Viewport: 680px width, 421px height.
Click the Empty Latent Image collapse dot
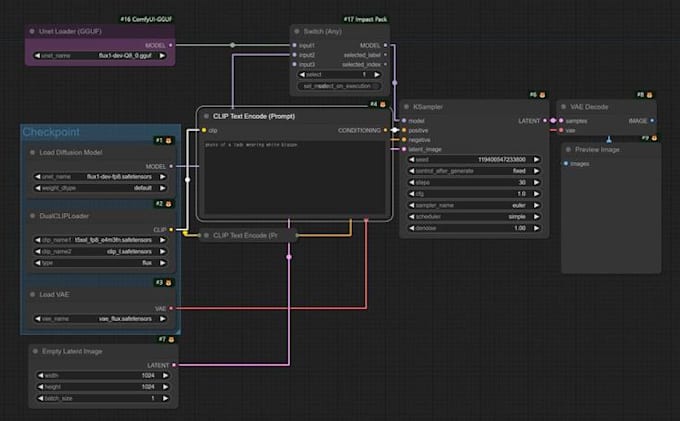31,351
